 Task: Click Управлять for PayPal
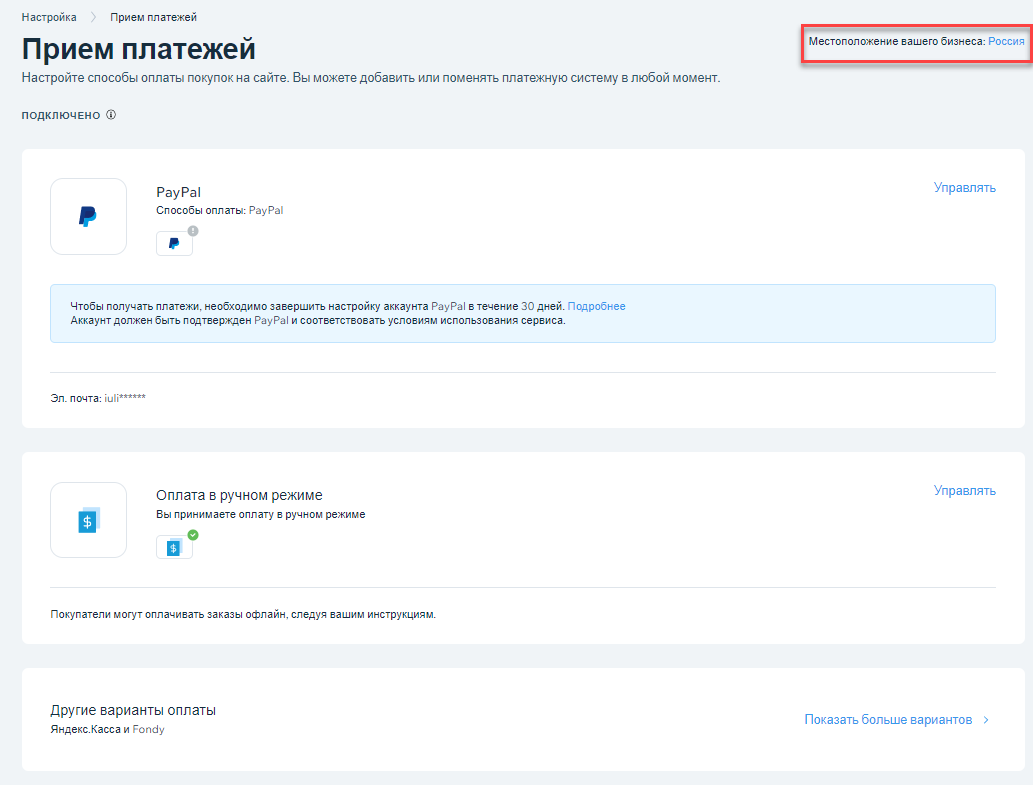pyautogui.click(x=964, y=187)
